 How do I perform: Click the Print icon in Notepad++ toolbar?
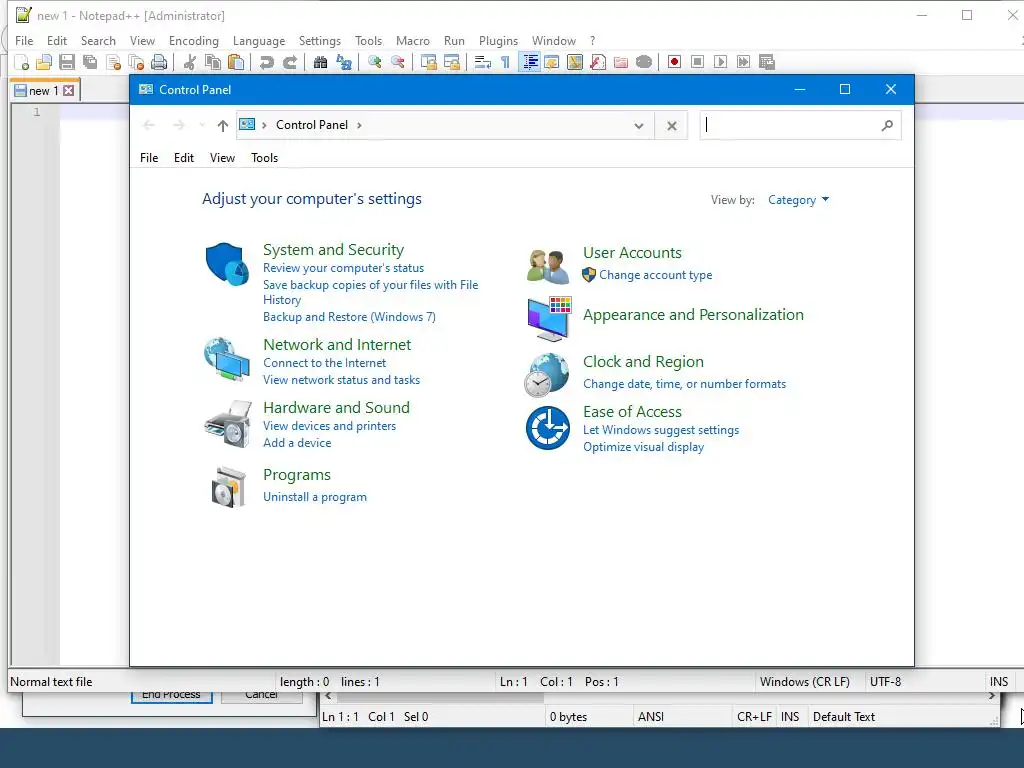[x=159, y=62]
